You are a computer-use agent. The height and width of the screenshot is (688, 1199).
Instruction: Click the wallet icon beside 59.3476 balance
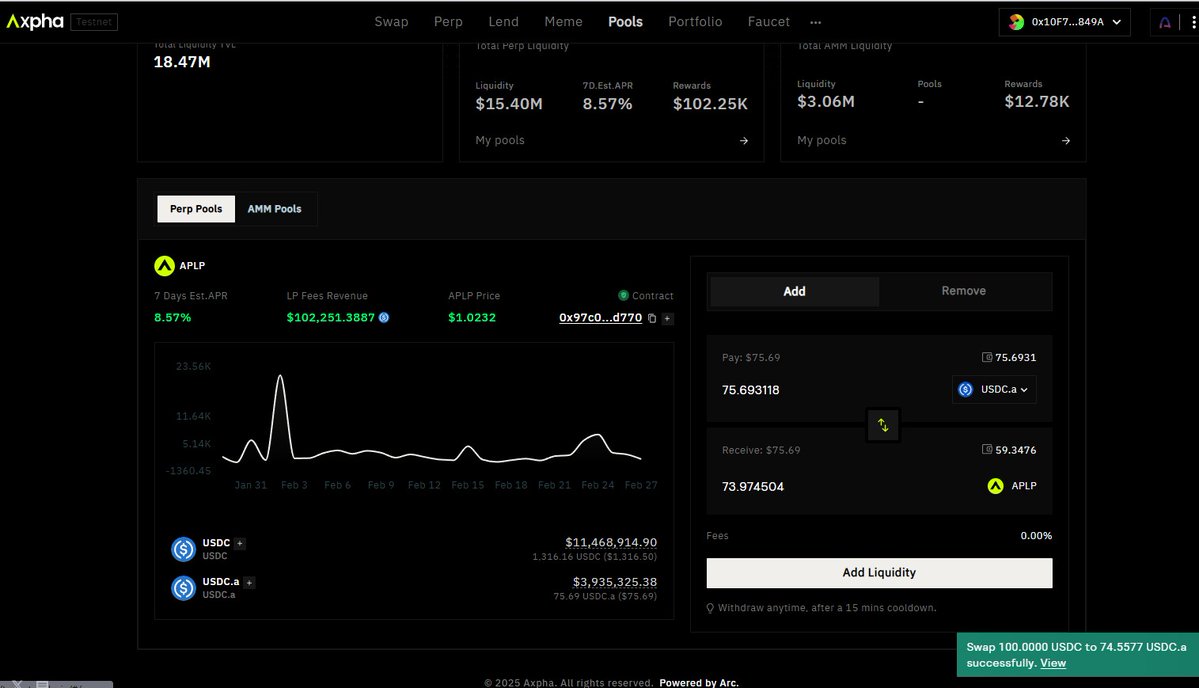pos(986,449)
